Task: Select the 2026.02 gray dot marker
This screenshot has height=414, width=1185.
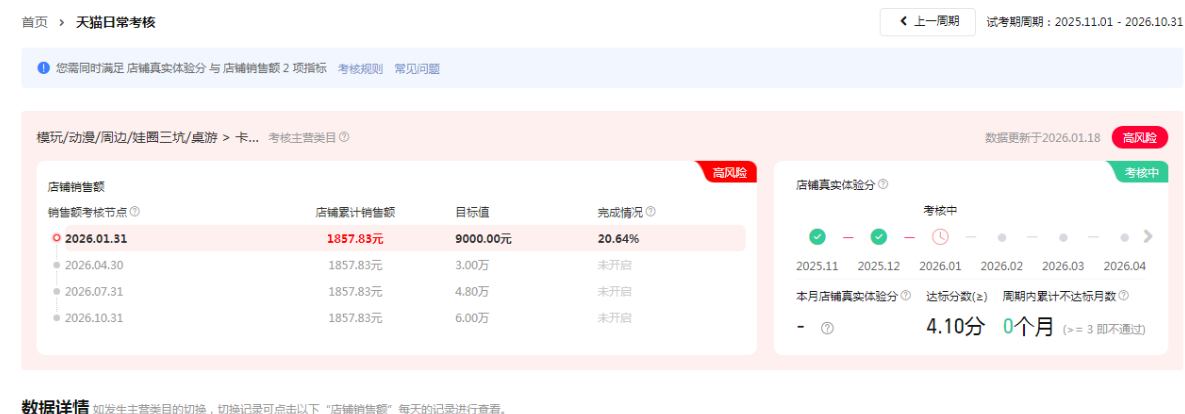Action: (x=1001, y=237)
